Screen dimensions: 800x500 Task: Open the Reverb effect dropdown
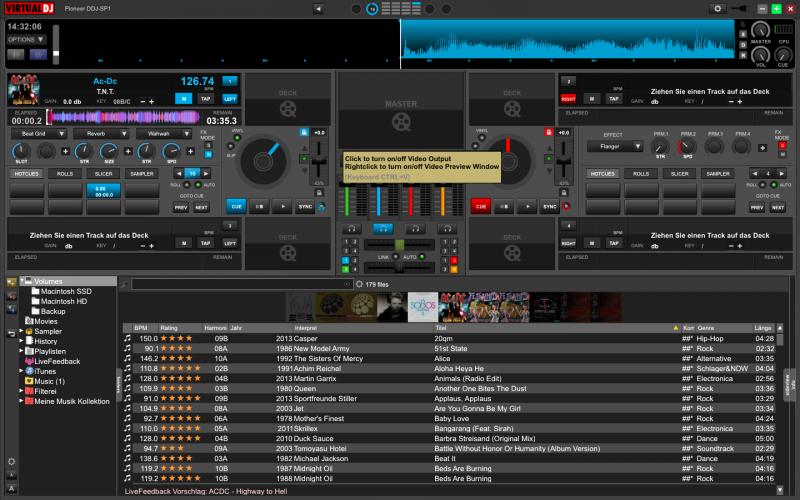coord(102,134)
